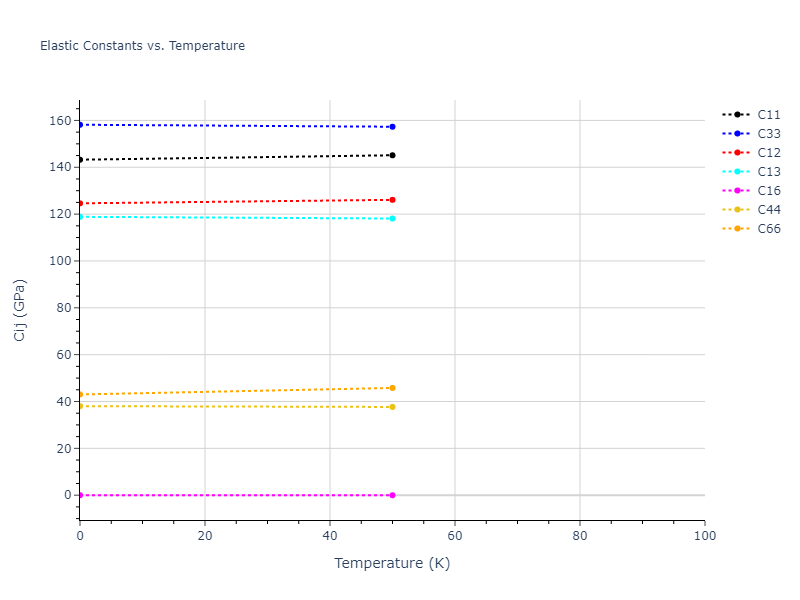
Task: Click the y-axis tick label 160
Action: tap(59, 121)
